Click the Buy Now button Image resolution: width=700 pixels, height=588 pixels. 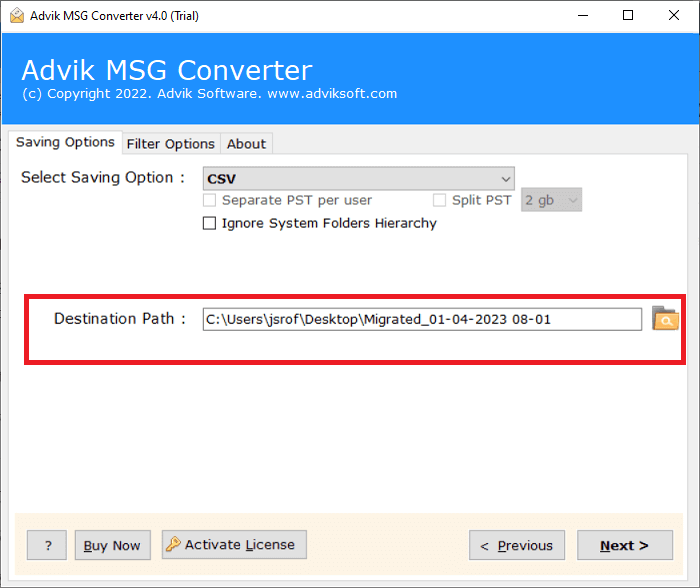(x=112, y=545)
